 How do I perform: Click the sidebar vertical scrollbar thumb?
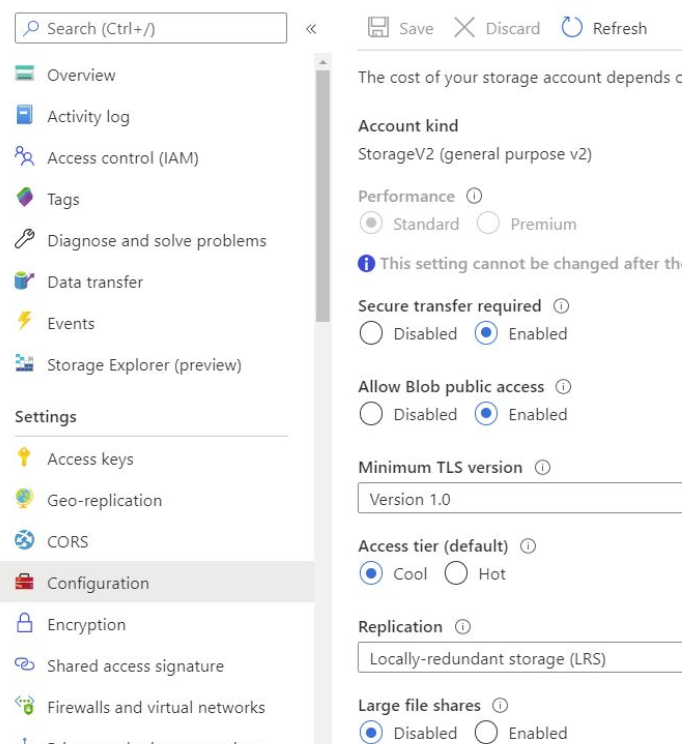pyautogui.click(x=323, y=196)
